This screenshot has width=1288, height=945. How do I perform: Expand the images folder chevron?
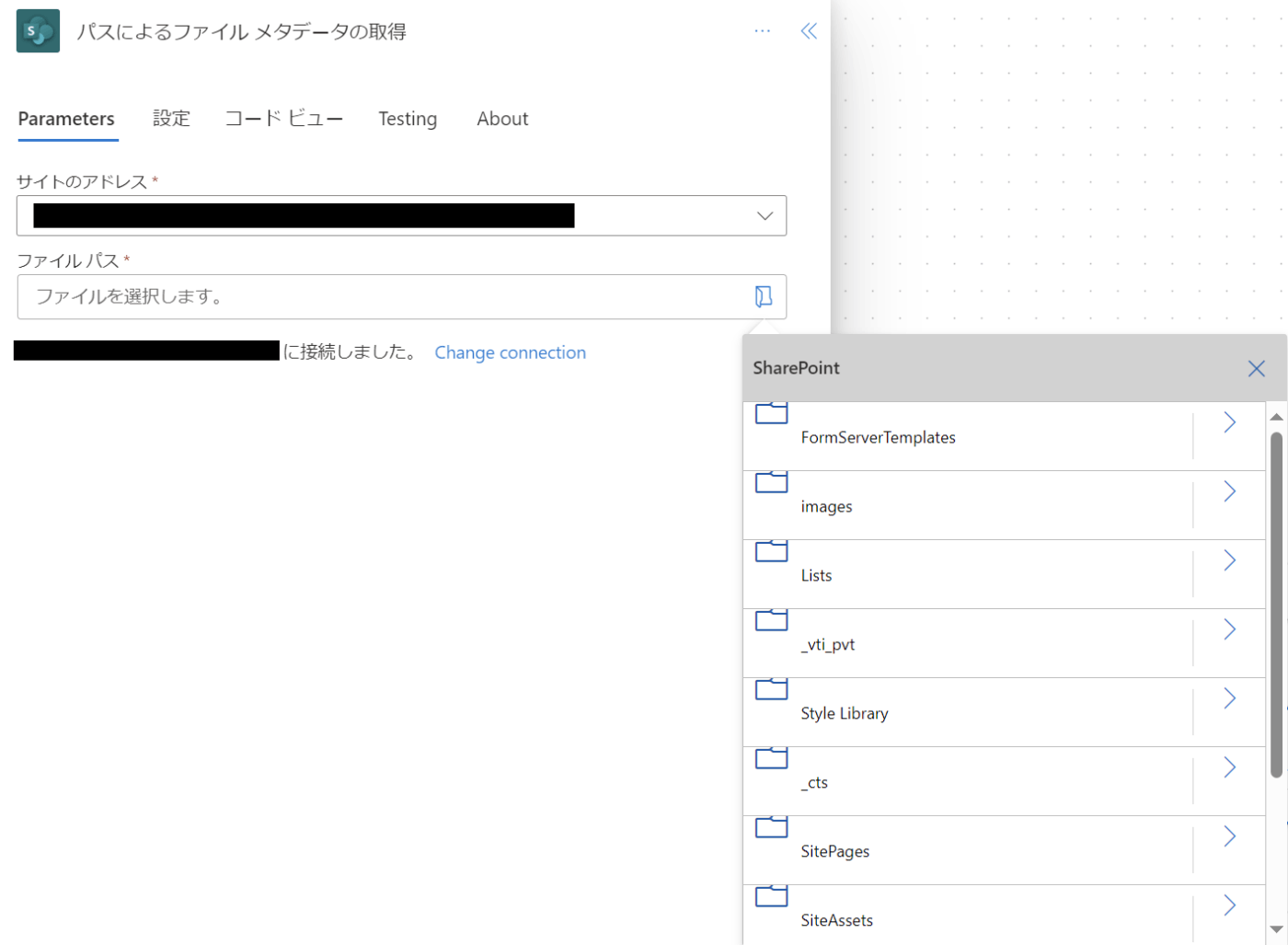click(1229, 491)
